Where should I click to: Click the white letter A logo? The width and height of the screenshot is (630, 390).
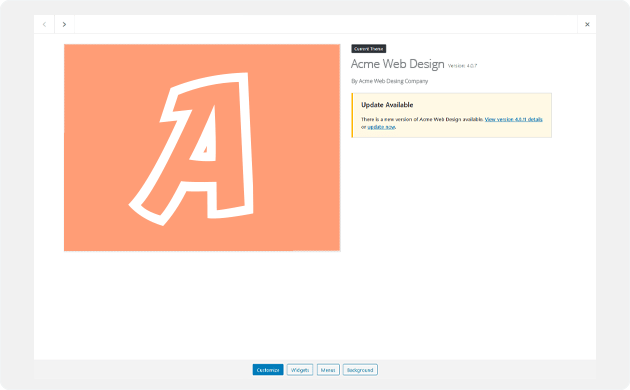coord(192,149)
